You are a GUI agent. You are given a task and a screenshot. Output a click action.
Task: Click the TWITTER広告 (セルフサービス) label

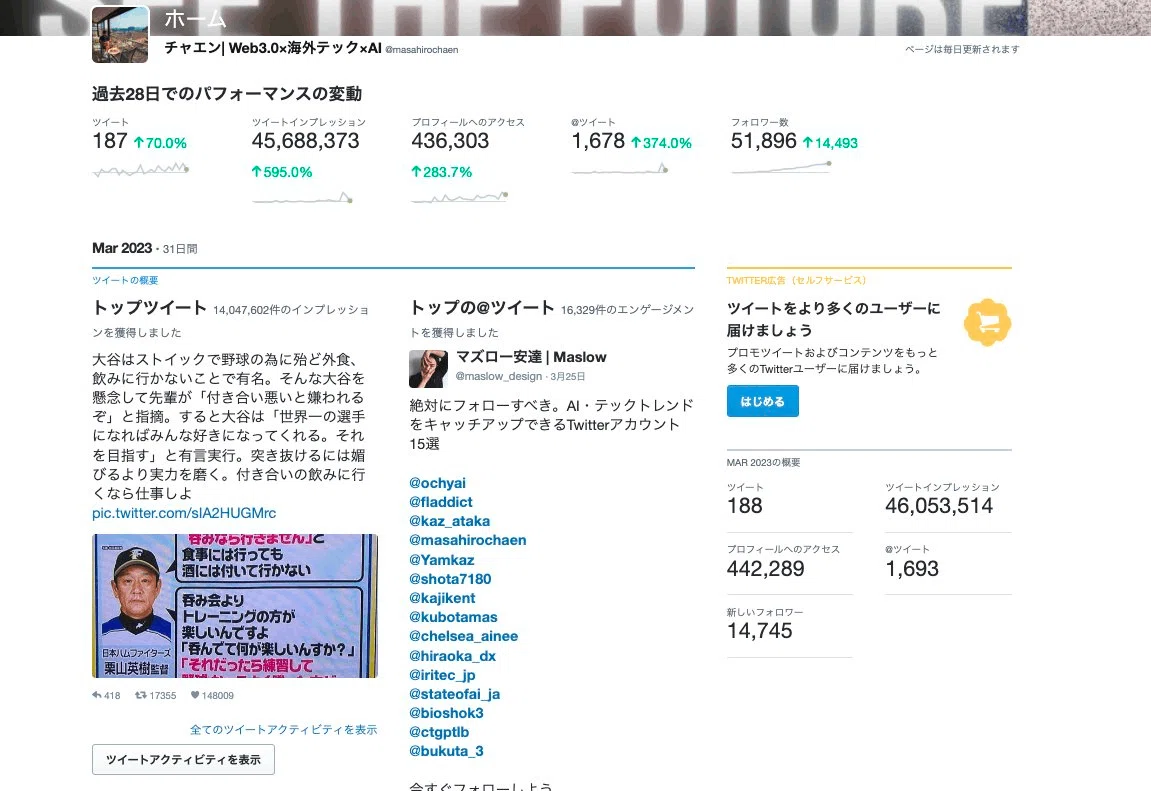point(796,280)
